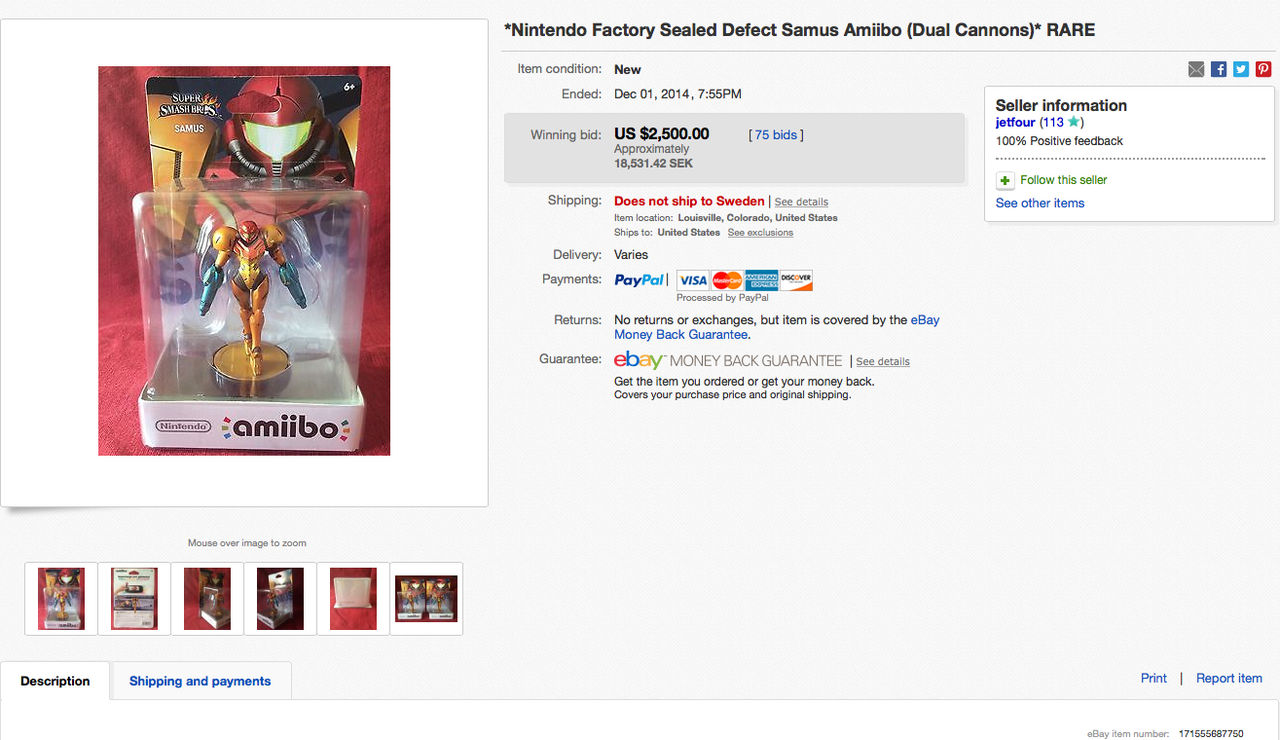
Task: View shipping See exclusions link
Action: 760,233
